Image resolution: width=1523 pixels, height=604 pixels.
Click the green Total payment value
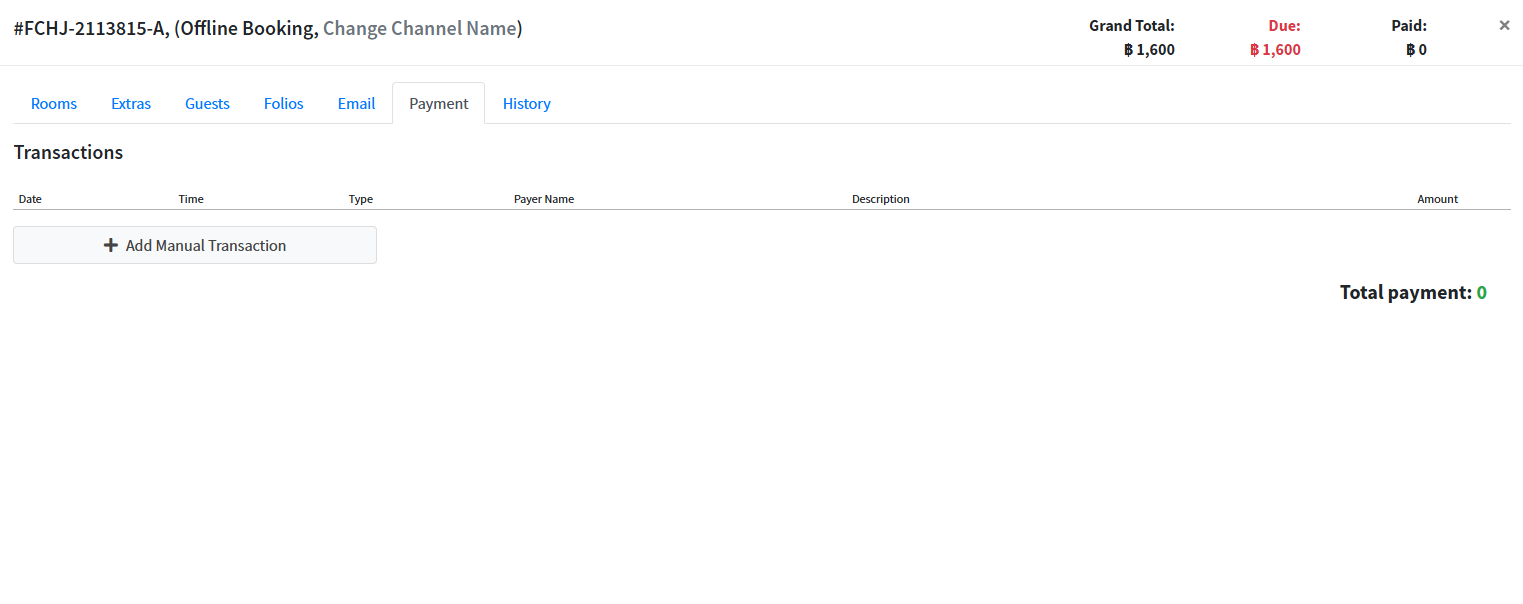(x=1481, y=293)
